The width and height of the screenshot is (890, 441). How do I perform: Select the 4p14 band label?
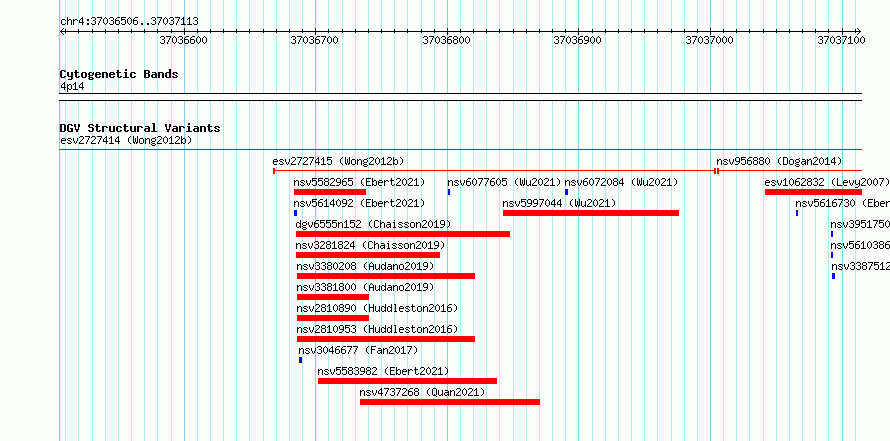(x=72, y=87)
